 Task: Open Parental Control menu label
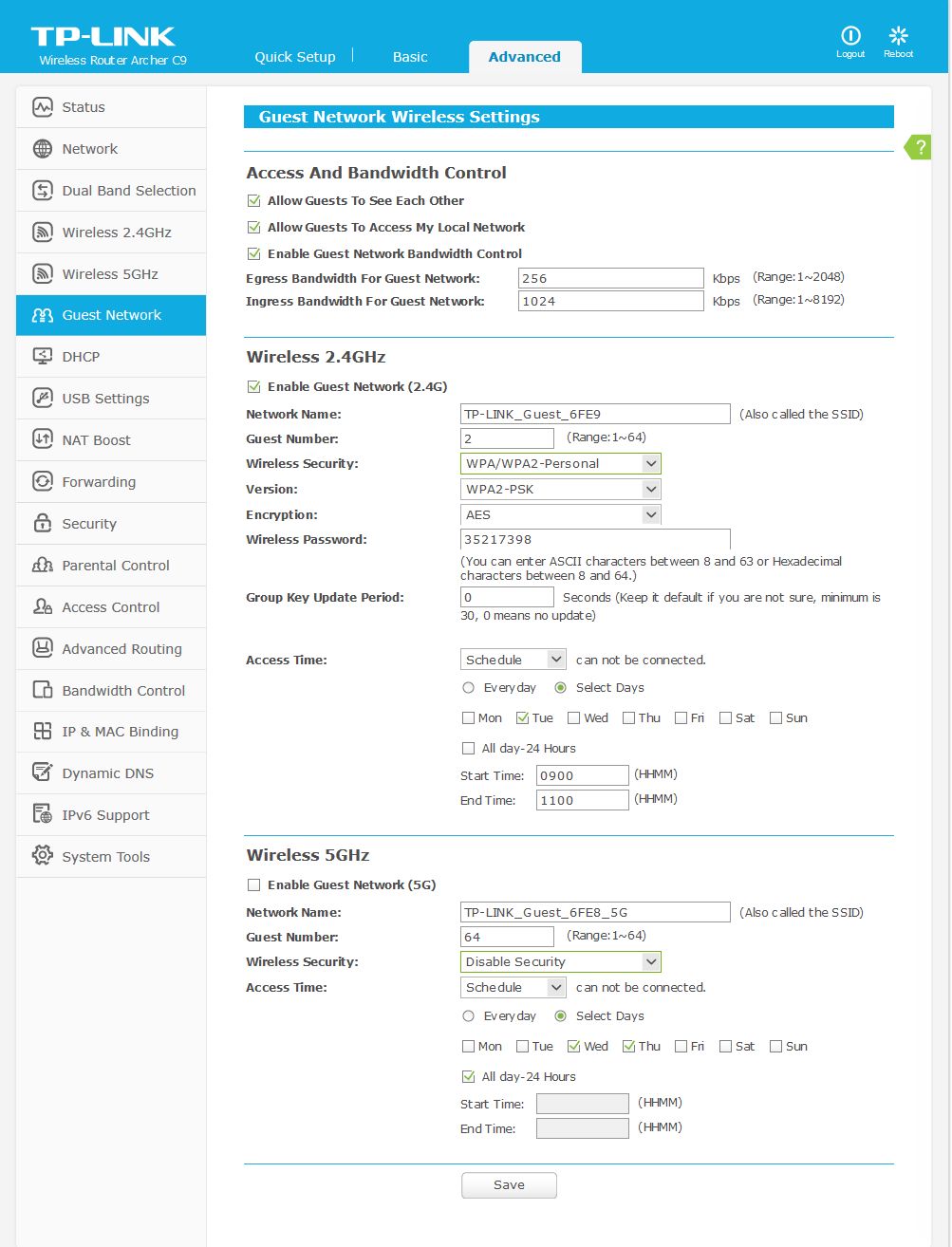[116, 566]
